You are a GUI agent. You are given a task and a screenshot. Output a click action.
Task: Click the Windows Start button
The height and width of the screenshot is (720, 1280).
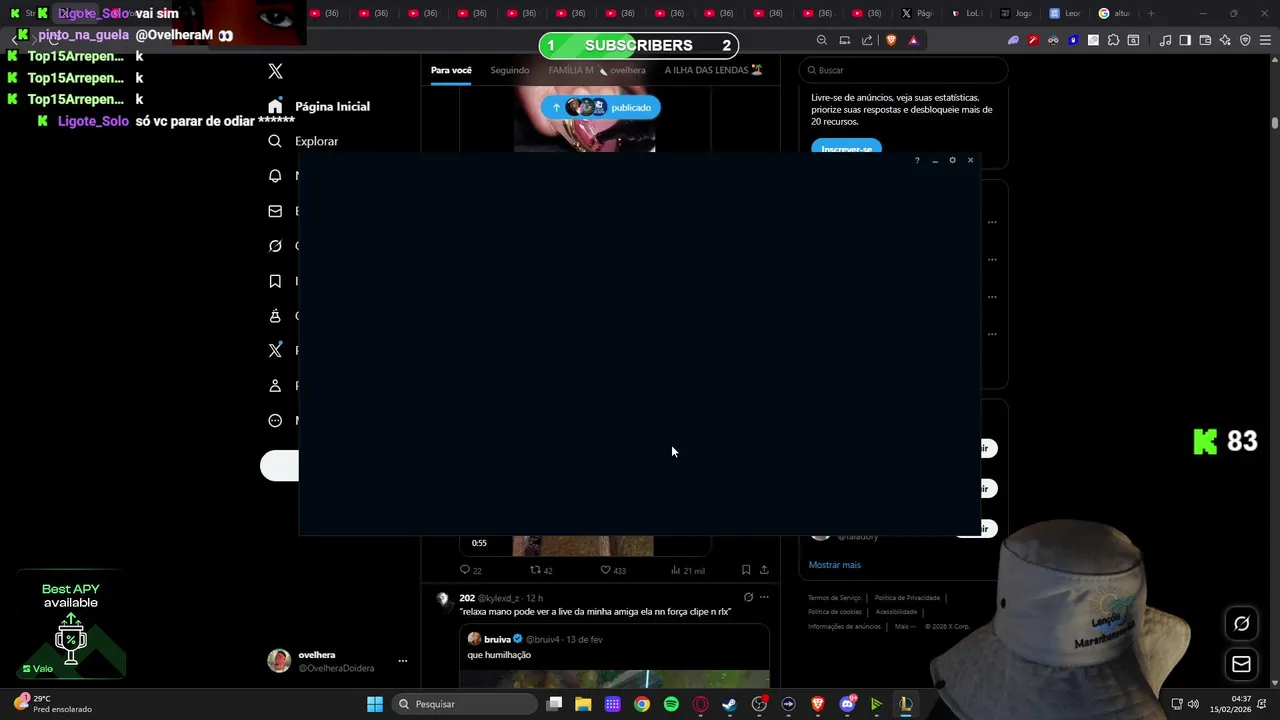click(375, 704)
